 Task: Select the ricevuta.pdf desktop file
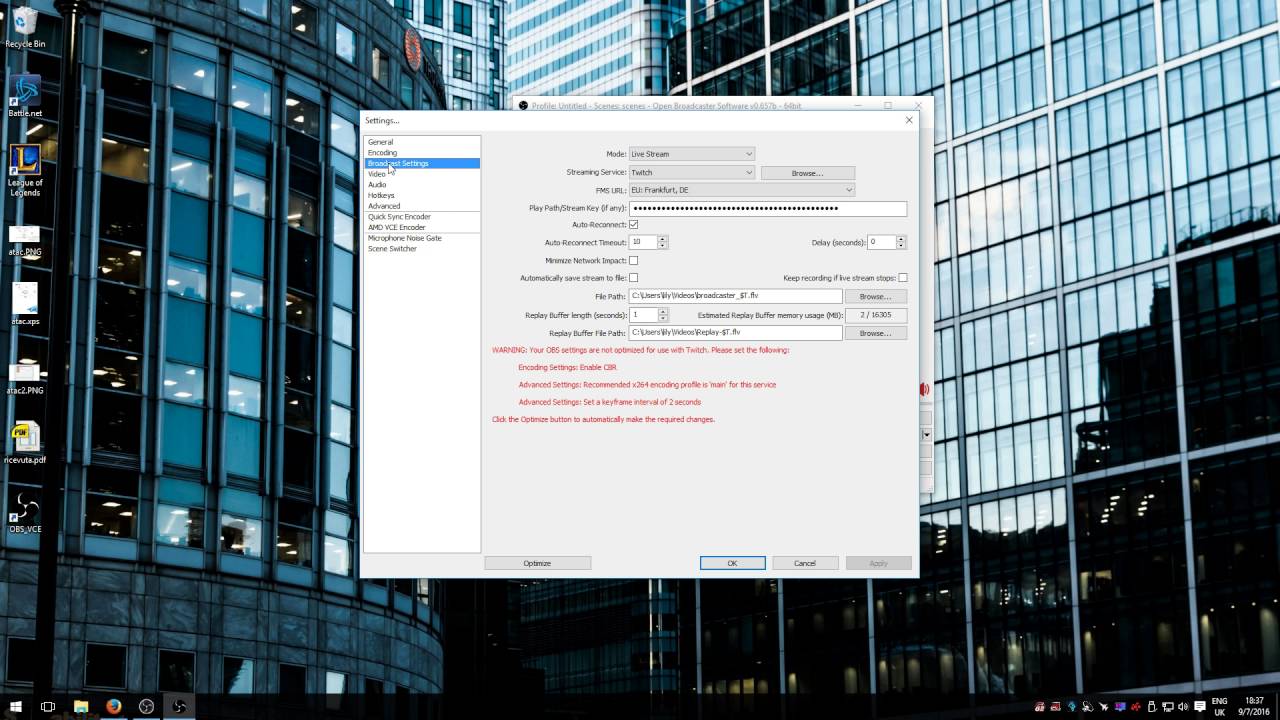point(25,443)
